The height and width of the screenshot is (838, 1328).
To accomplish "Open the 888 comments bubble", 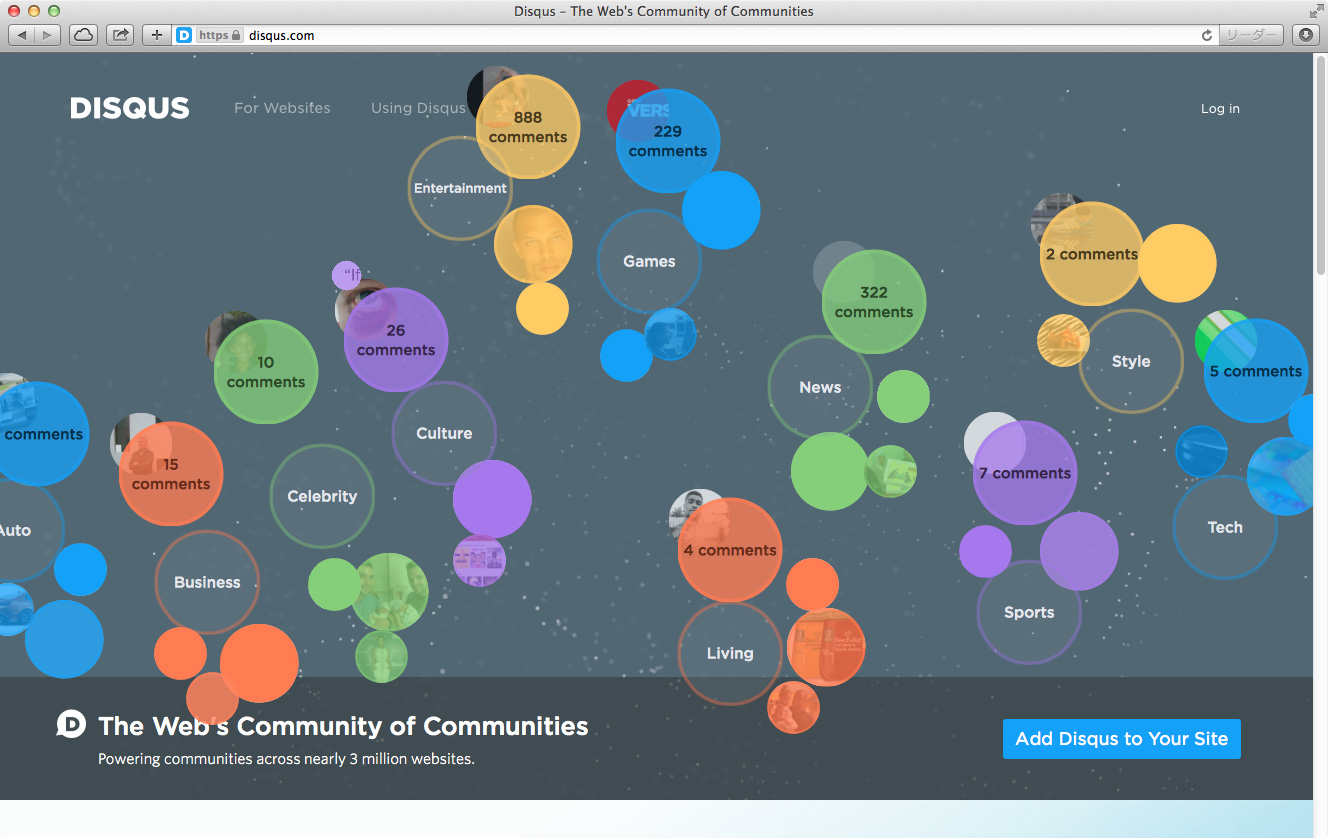I will click(x=528, y=127).
